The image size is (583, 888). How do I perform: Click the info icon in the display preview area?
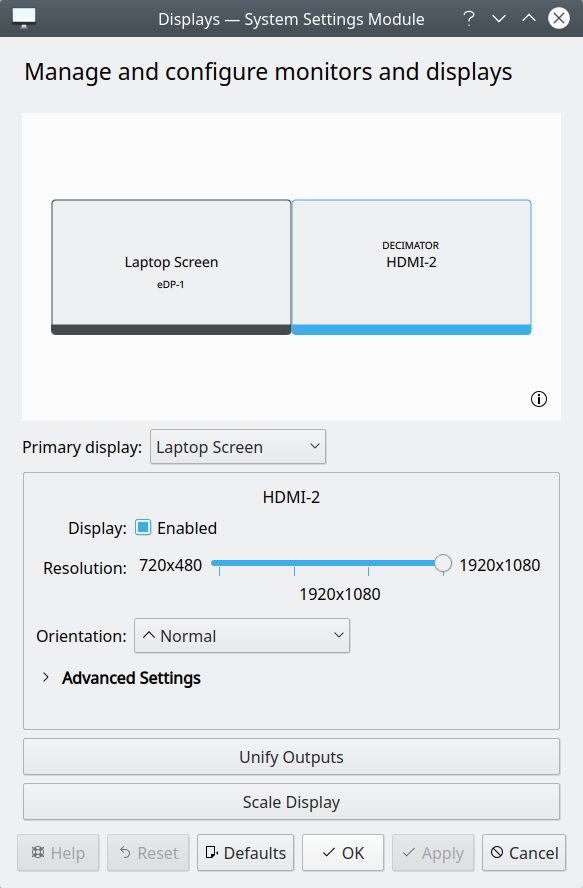pyautogui.click(x=539, y=398)
